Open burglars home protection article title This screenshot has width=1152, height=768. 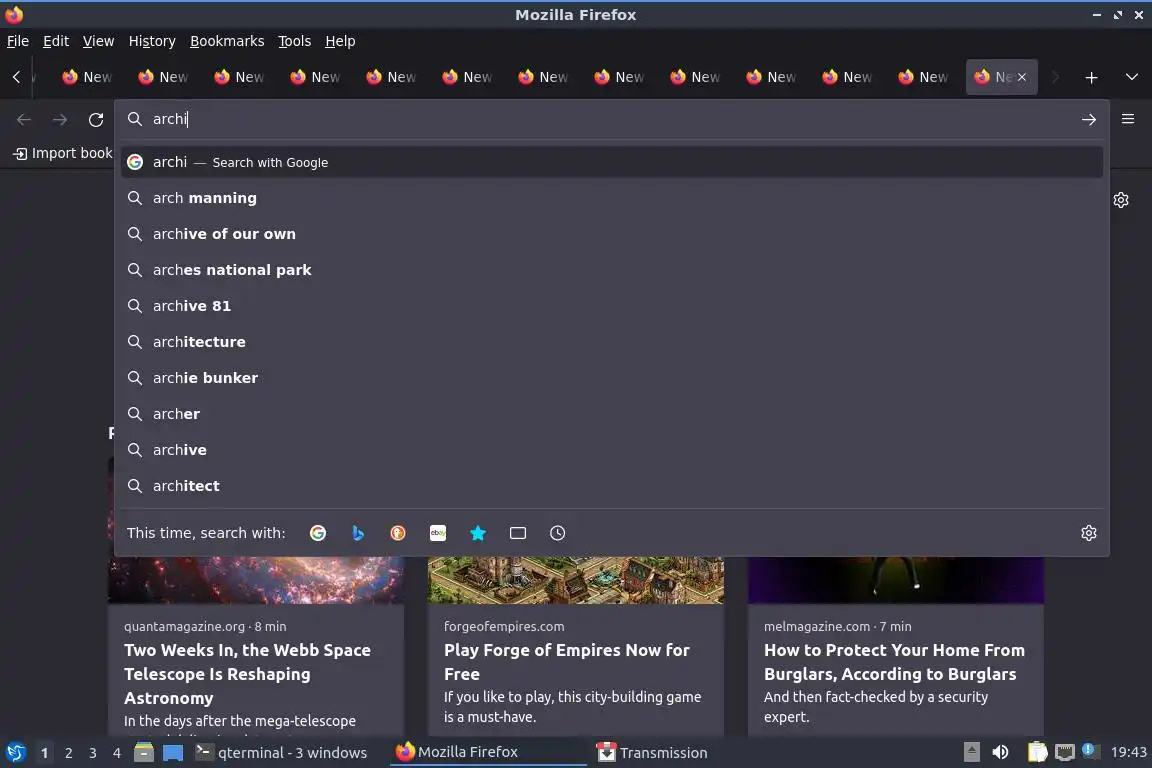click(x=894, y=661)
